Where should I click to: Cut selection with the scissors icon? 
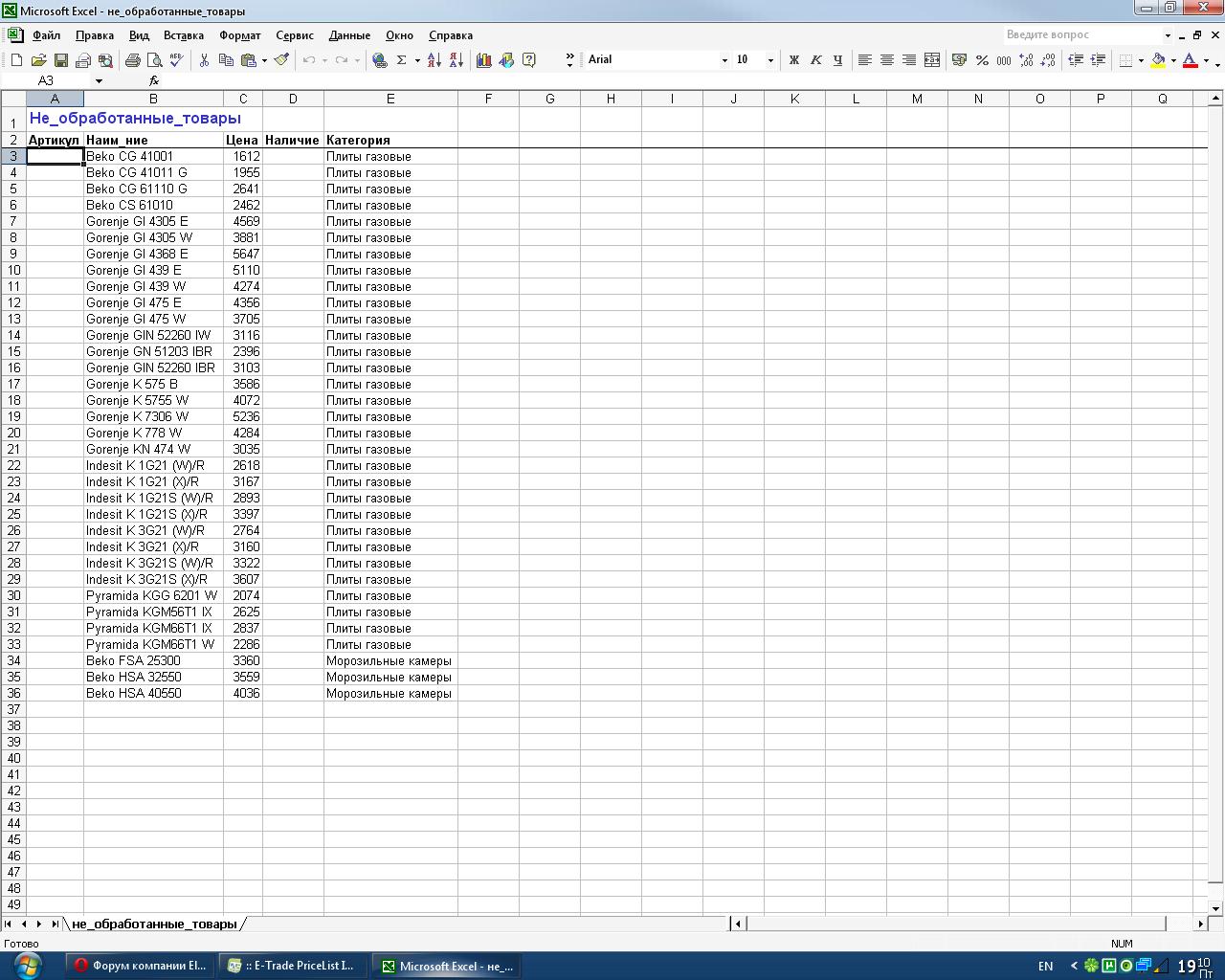(204, 60)
